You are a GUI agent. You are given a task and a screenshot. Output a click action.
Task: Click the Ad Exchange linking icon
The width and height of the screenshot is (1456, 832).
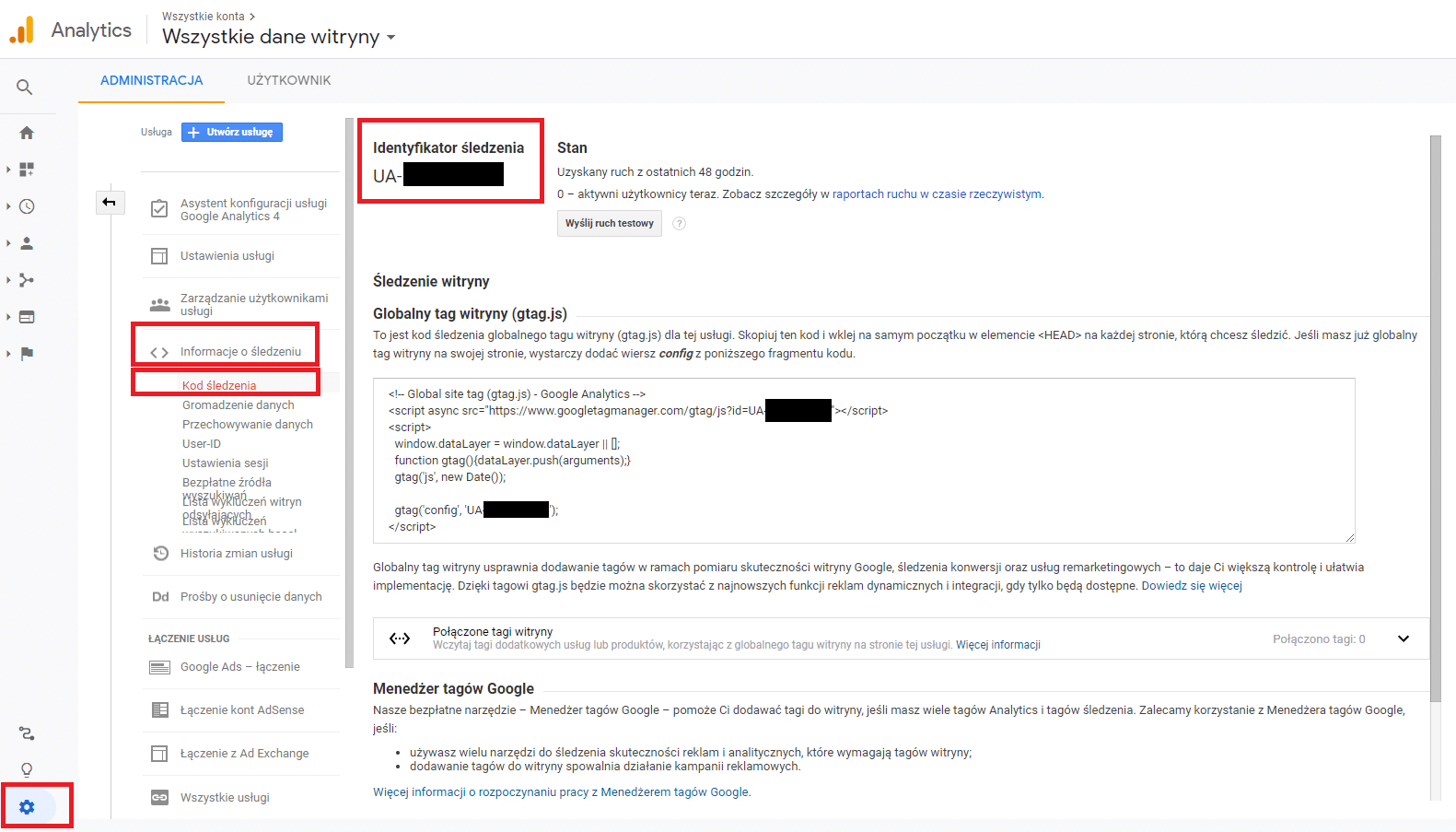point(159,754)
